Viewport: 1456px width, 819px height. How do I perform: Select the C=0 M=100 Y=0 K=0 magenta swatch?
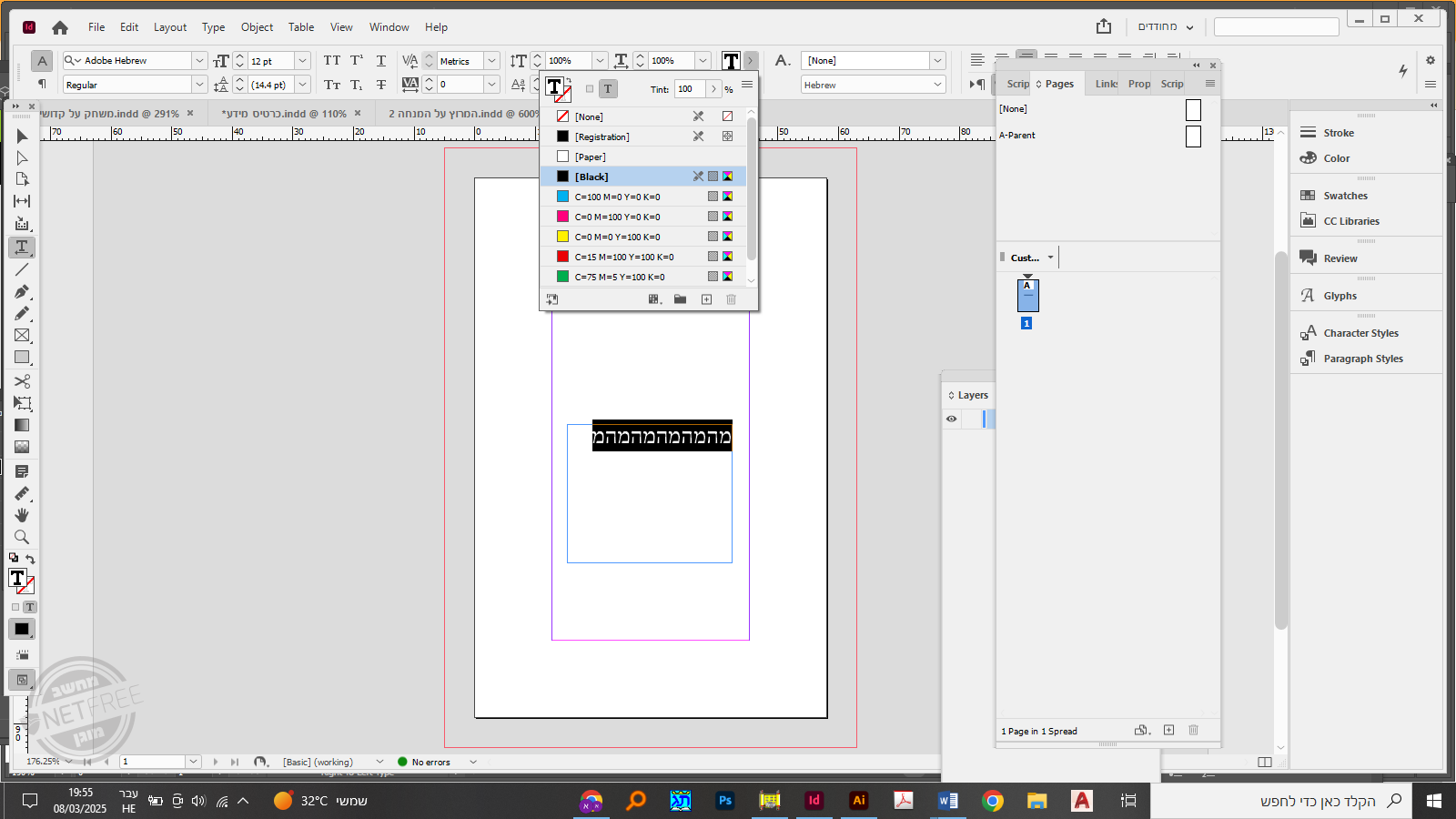coord(617,217)
